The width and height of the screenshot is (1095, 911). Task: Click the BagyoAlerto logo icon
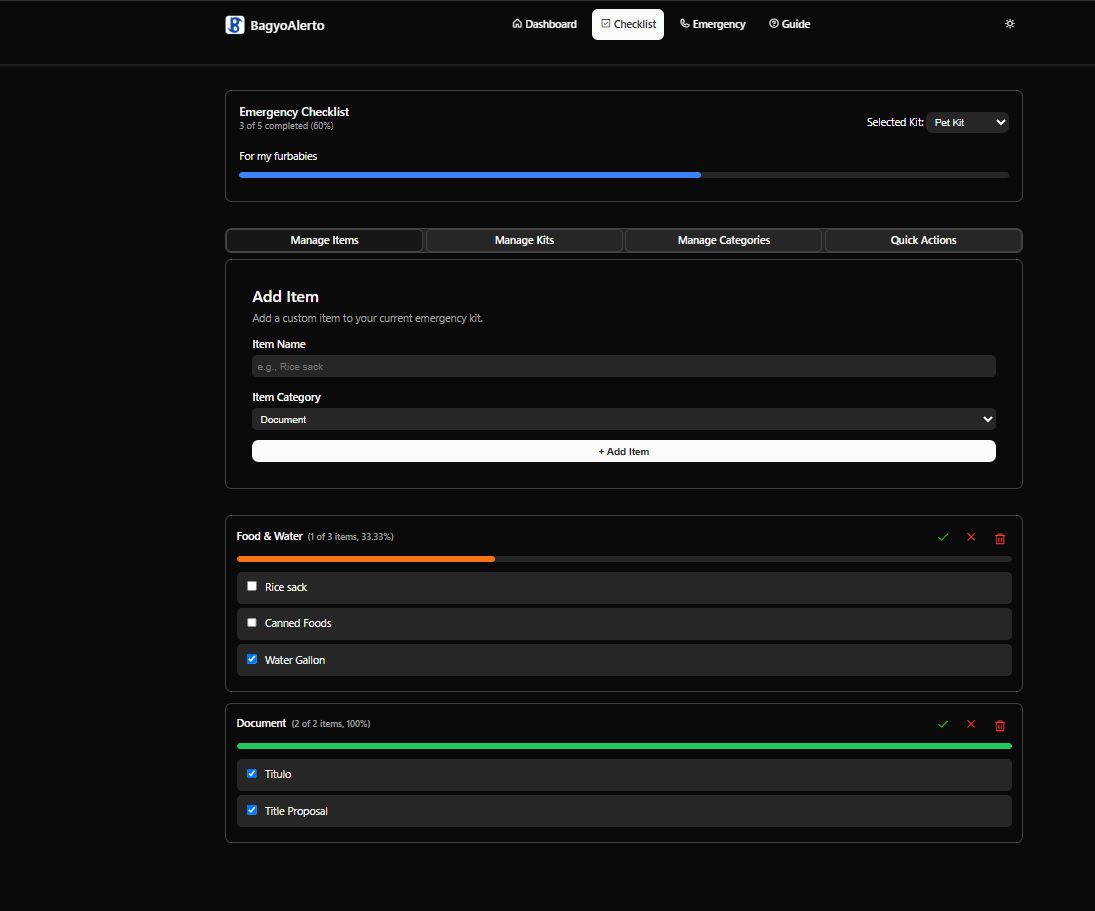[235, 25]
